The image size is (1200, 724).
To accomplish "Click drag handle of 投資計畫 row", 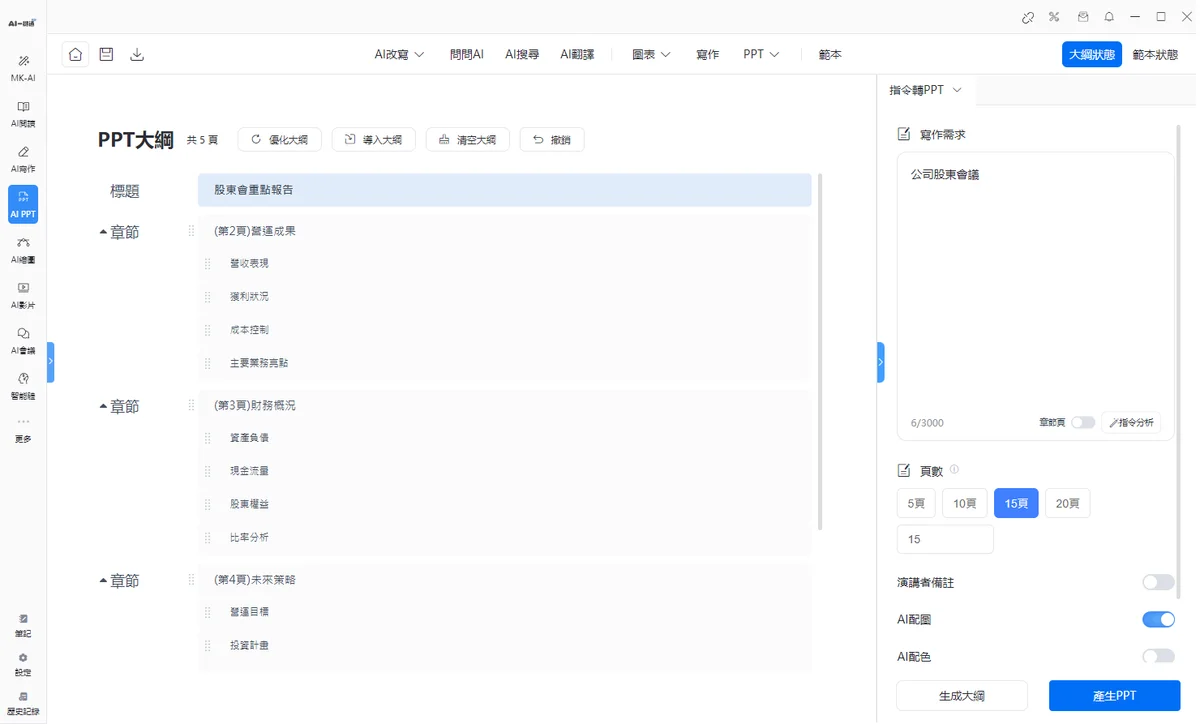I will click(208, 646).
